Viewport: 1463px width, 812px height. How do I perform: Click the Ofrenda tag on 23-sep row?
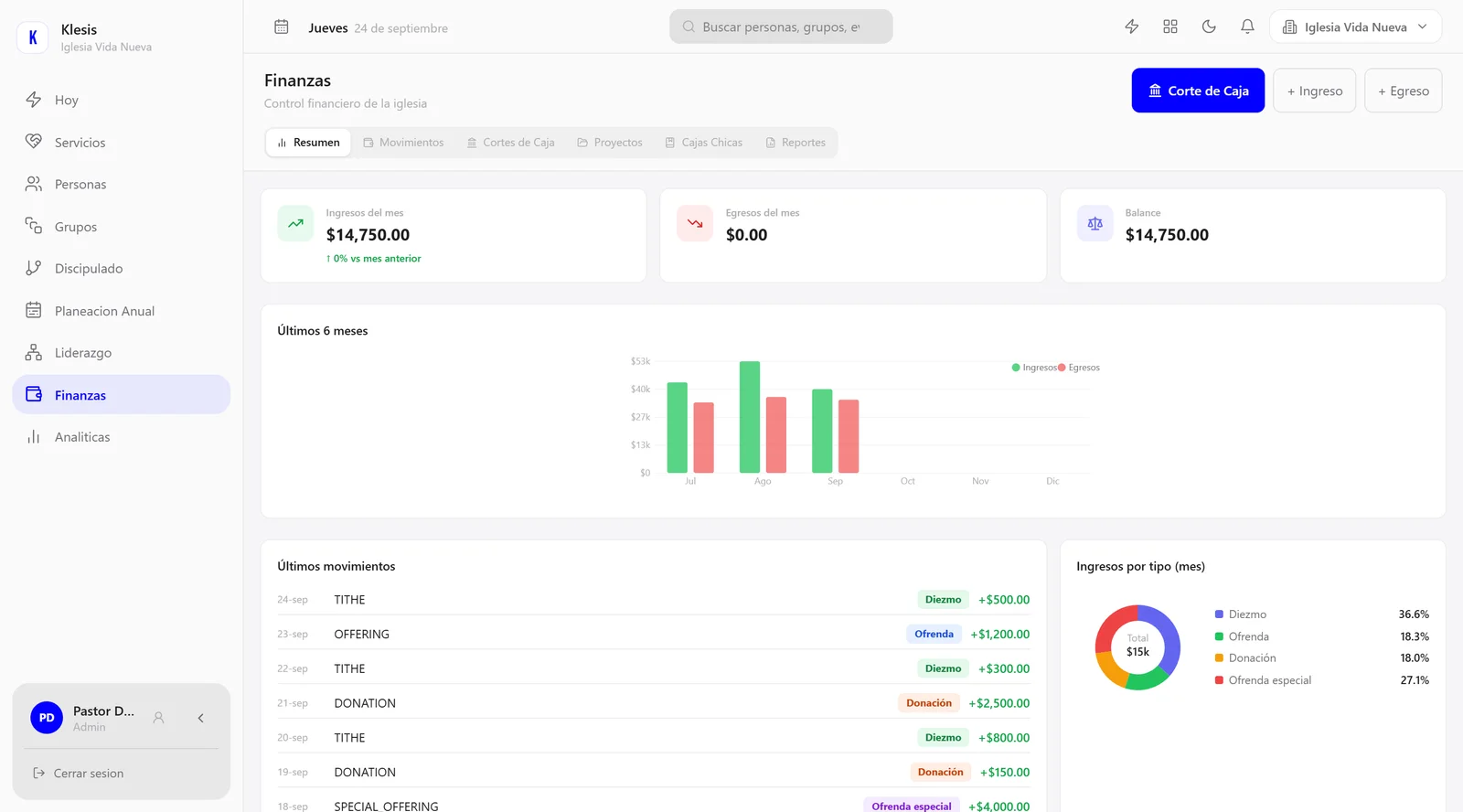[934, 634]
